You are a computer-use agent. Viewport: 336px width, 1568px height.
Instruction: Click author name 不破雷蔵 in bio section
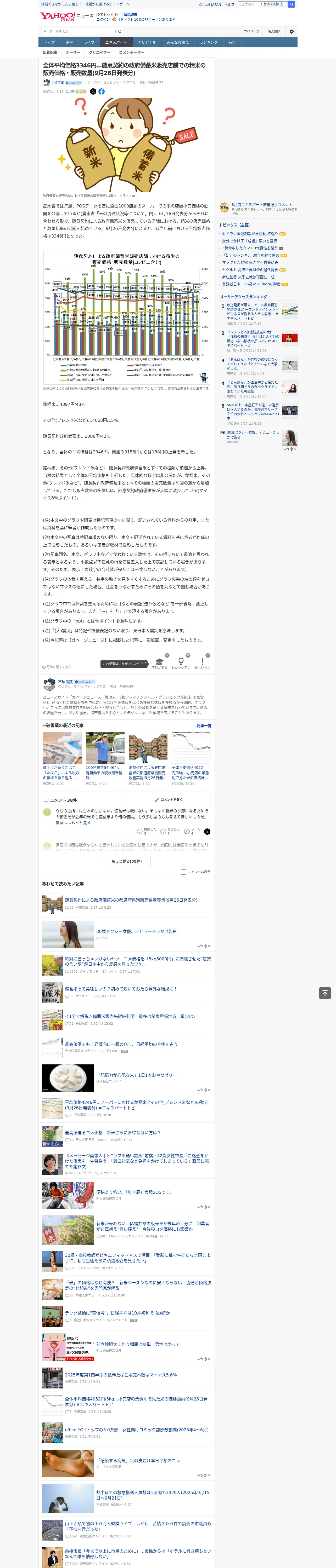pyautogui.click(x=65, y=682)
